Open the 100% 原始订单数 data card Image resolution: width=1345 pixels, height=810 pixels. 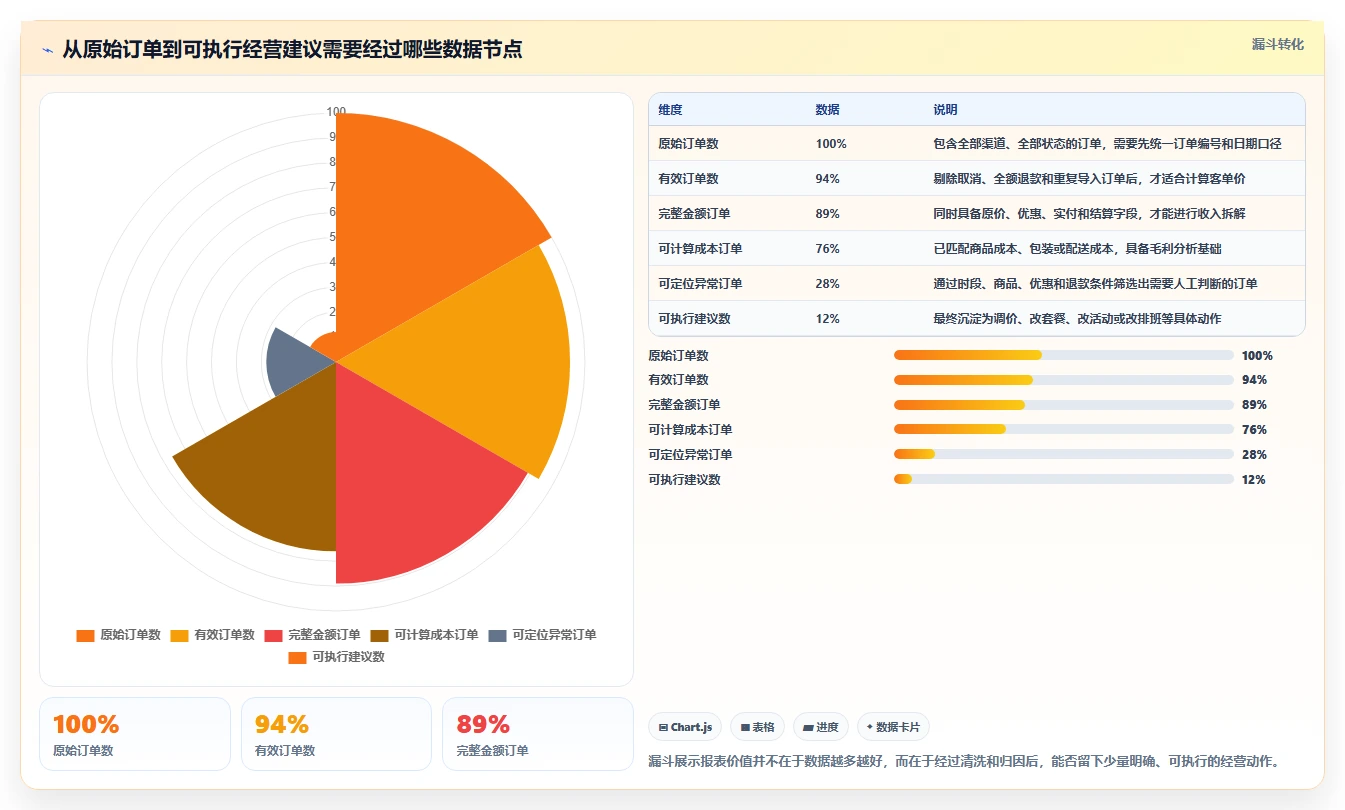click(x=135, y=734)
